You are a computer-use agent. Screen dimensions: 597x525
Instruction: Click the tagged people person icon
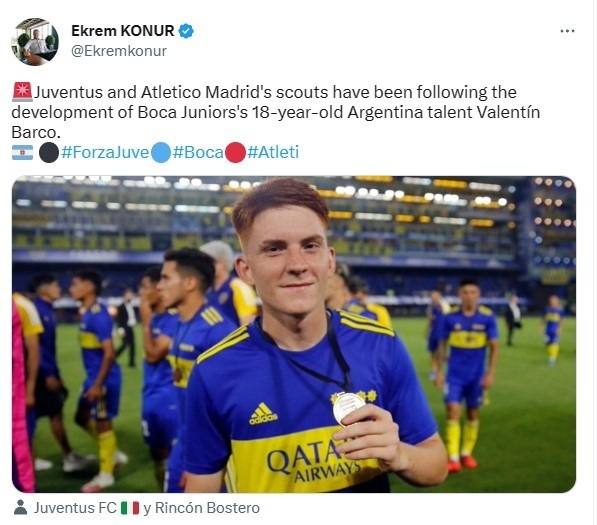coord(21,508)
